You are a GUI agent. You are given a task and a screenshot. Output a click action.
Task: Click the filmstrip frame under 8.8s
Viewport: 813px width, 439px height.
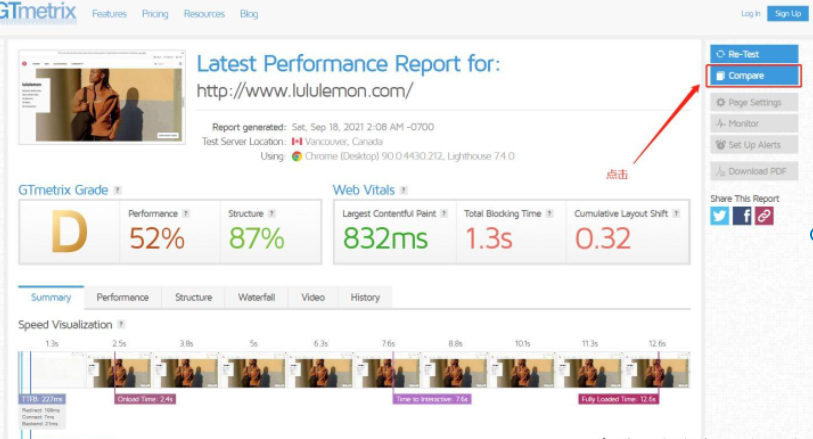pyautogui.click(x=455, y=370)
